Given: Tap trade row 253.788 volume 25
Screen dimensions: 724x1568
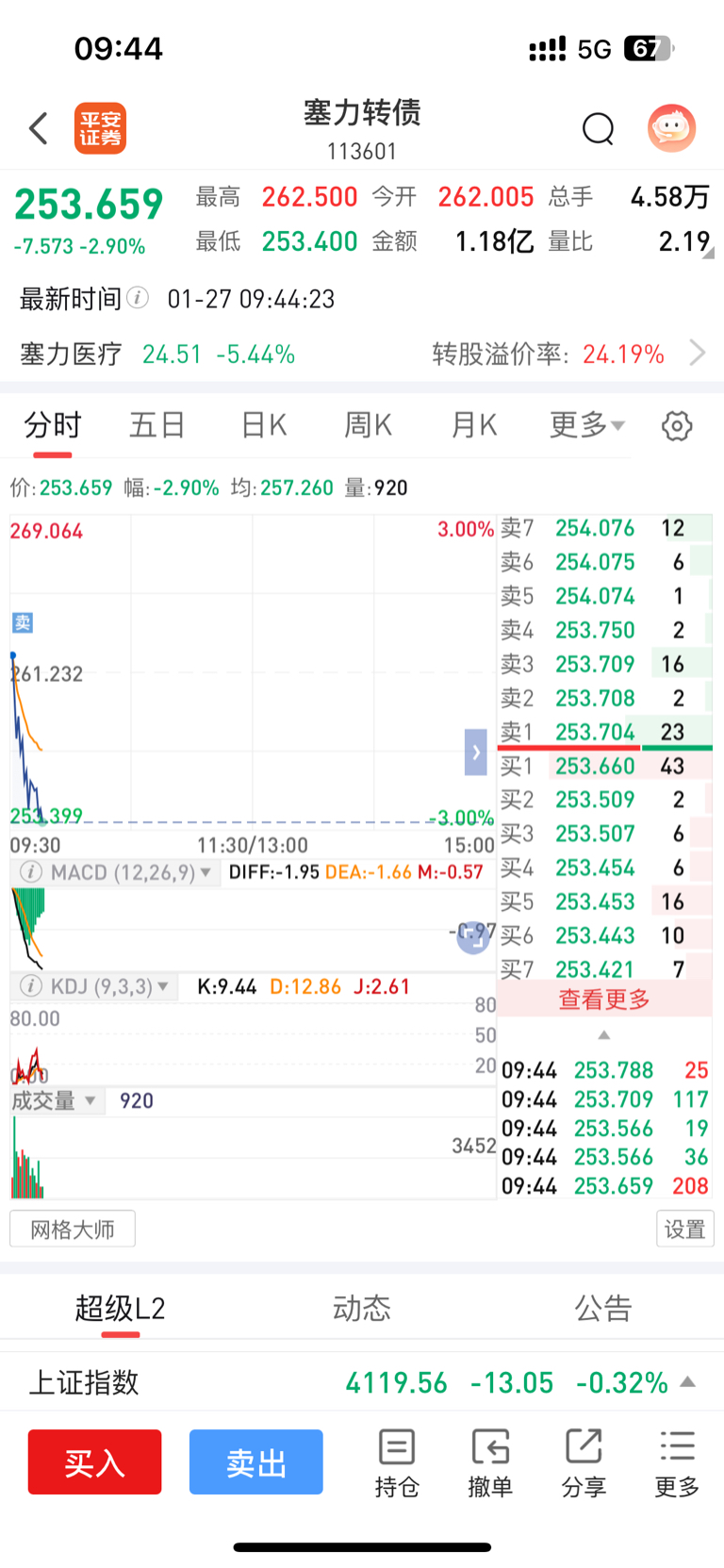Looking at the screenshot, I should point(604,1070).
